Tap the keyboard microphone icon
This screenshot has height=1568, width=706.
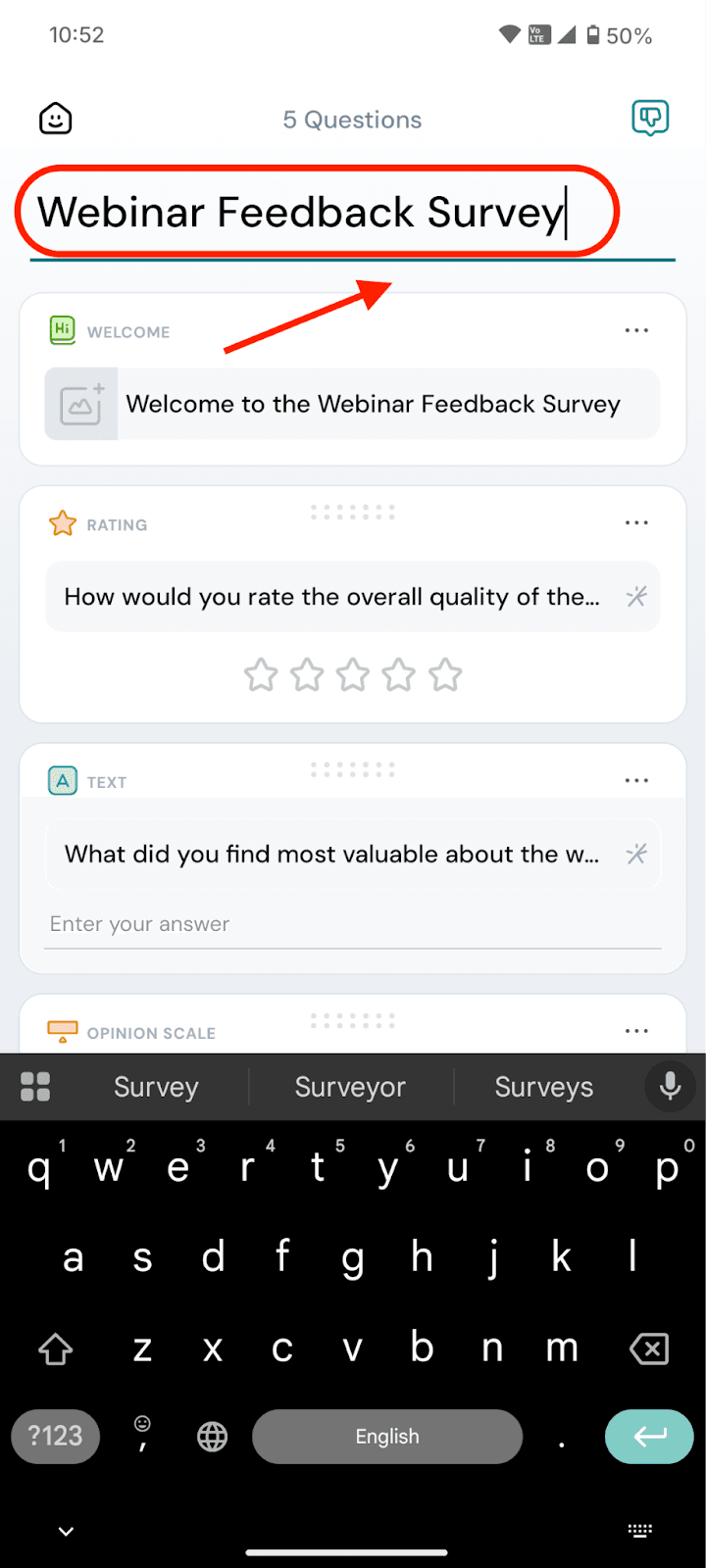point(671,1086)
